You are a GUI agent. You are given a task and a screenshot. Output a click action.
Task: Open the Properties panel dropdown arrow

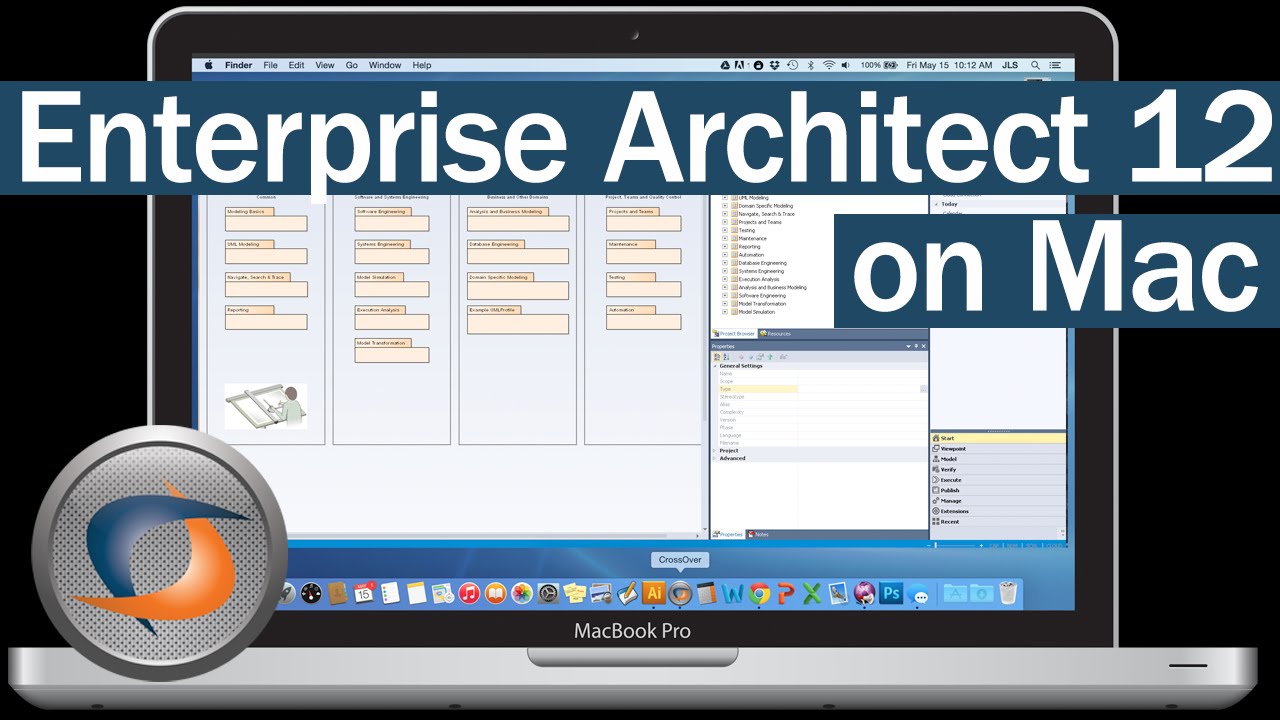tap(908, 346)
